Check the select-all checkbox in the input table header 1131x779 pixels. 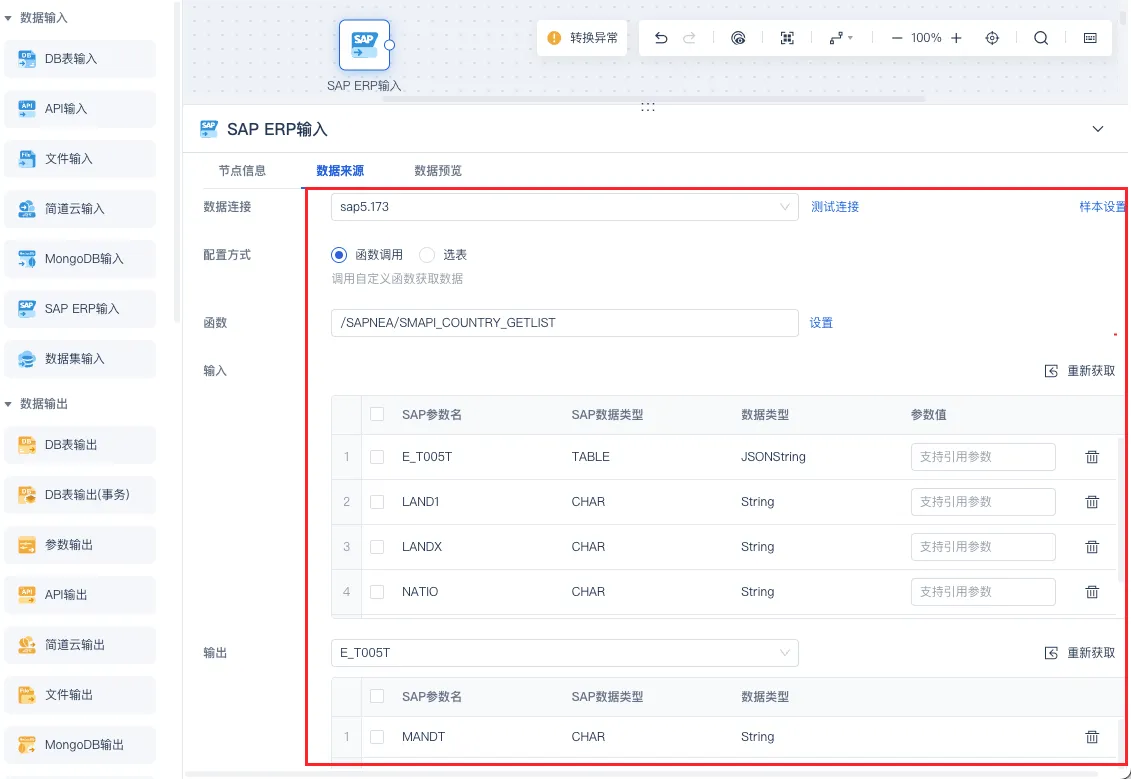coord(377,414)
